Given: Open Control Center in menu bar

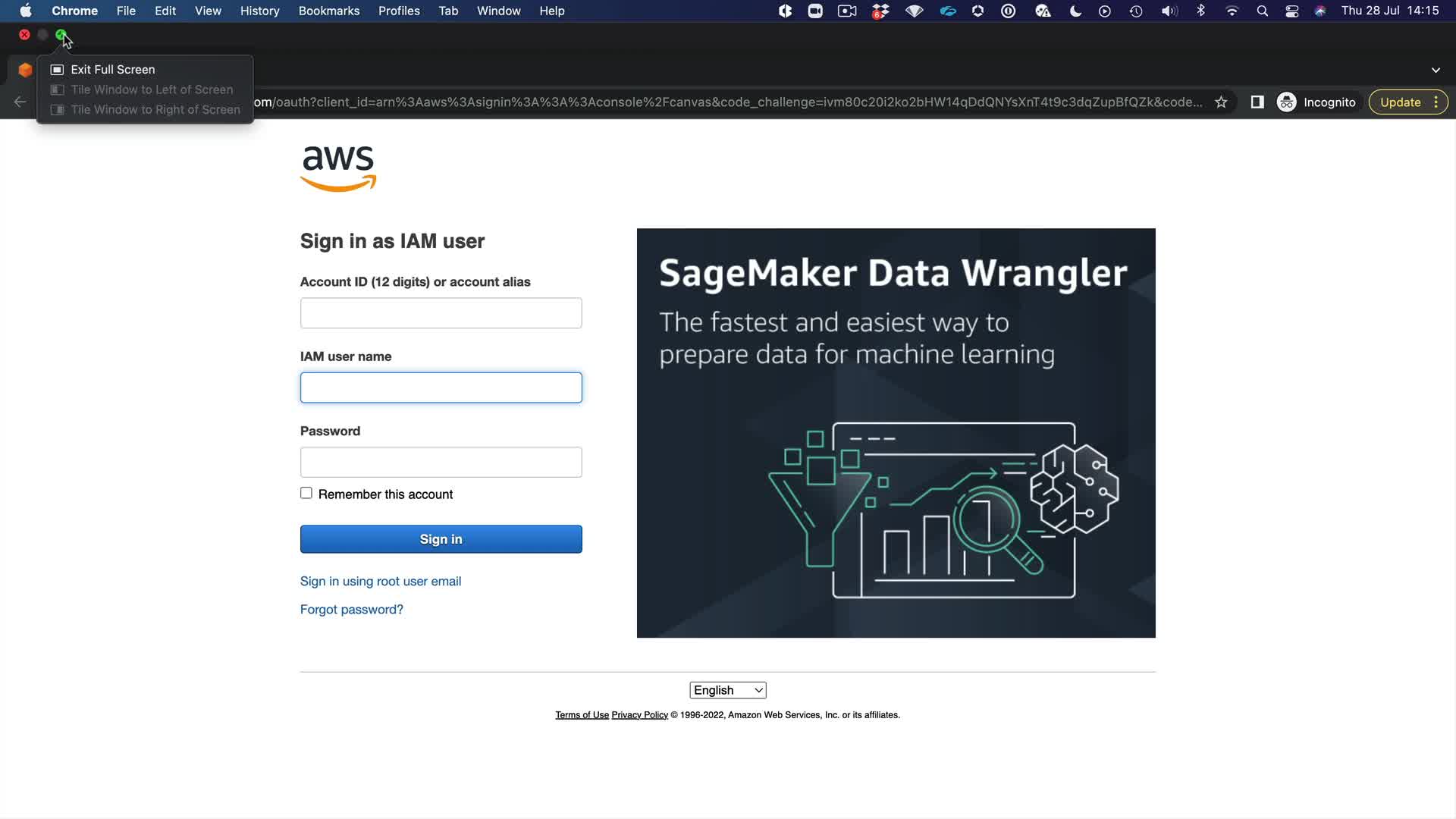Looking at the screenshot, I should pos(1291,11).
